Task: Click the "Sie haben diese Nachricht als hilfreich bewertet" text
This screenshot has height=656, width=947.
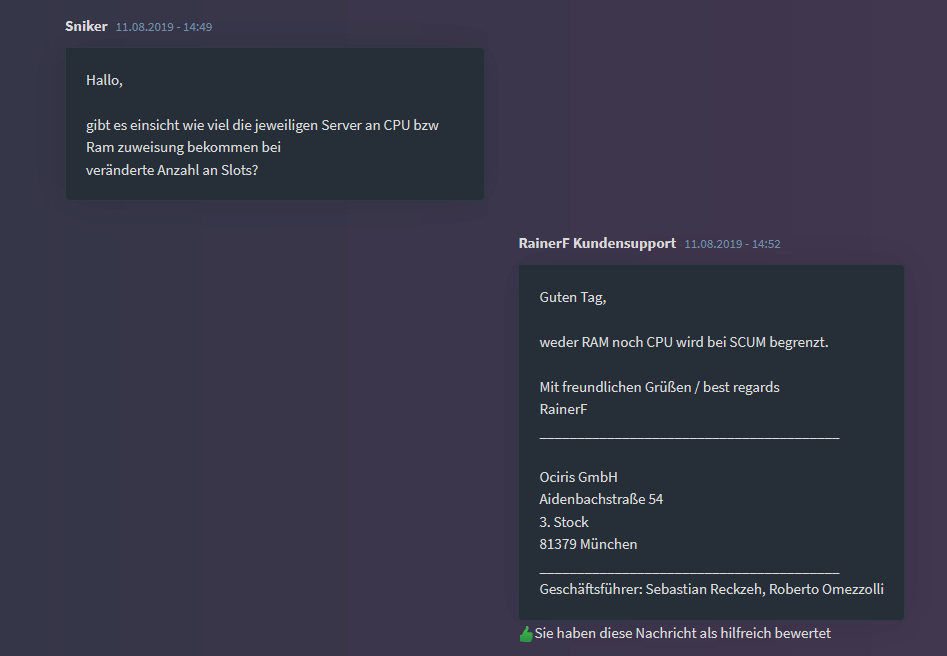Action: click(682, 633)
